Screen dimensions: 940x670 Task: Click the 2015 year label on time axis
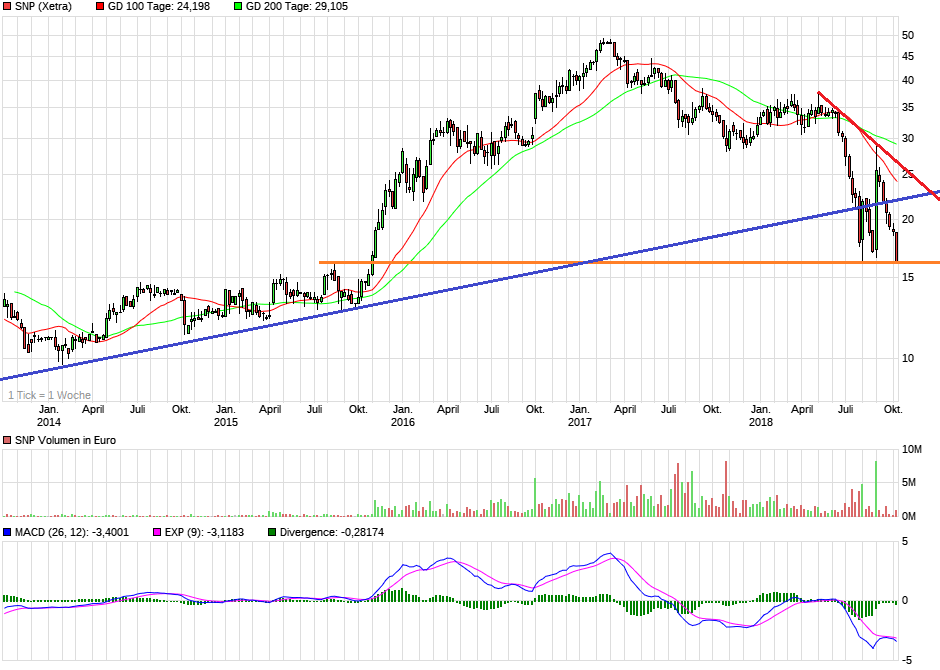coord(225,422)
